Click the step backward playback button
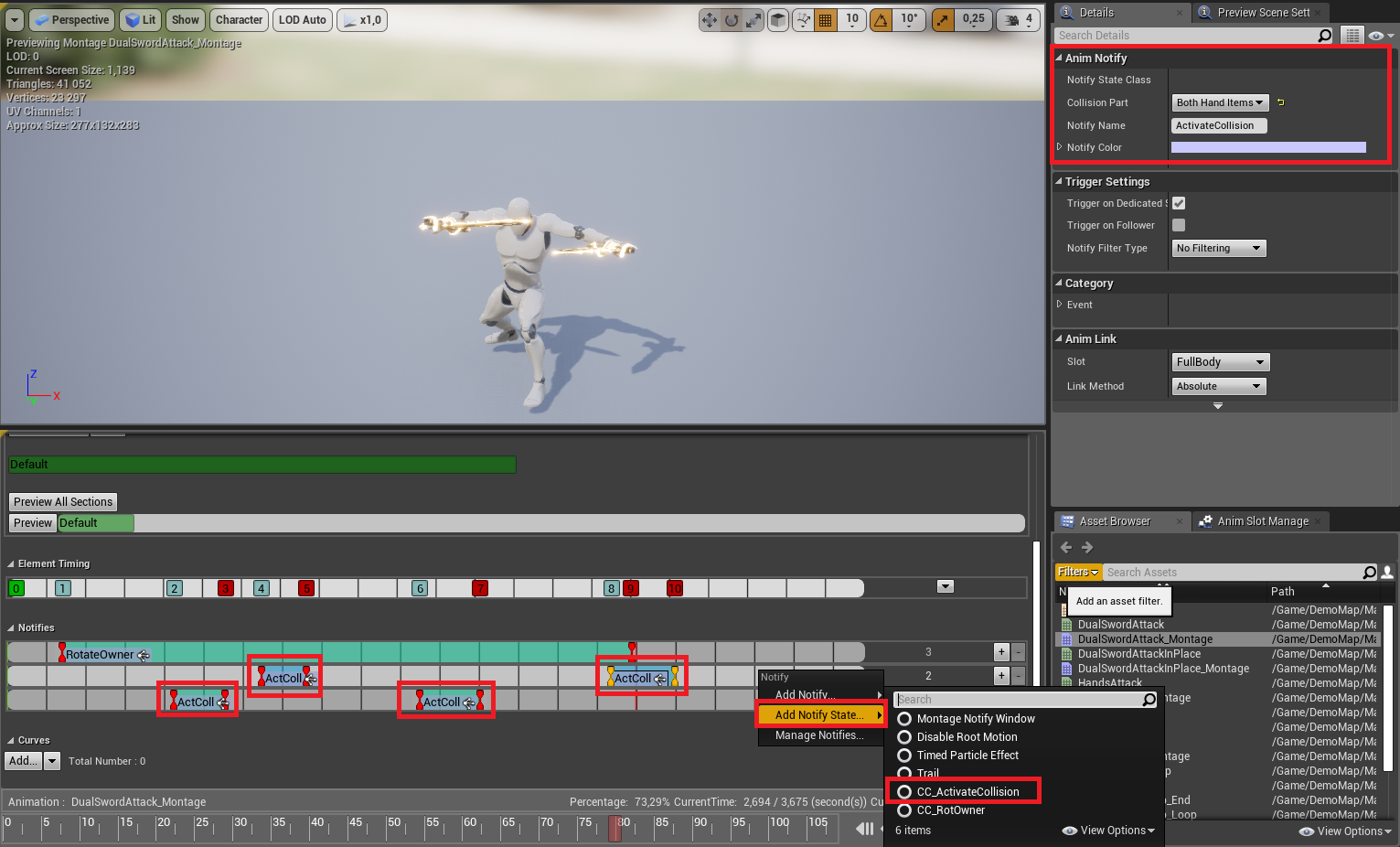1400x847 pixels. pyautogui.click(x=864, y=829)
